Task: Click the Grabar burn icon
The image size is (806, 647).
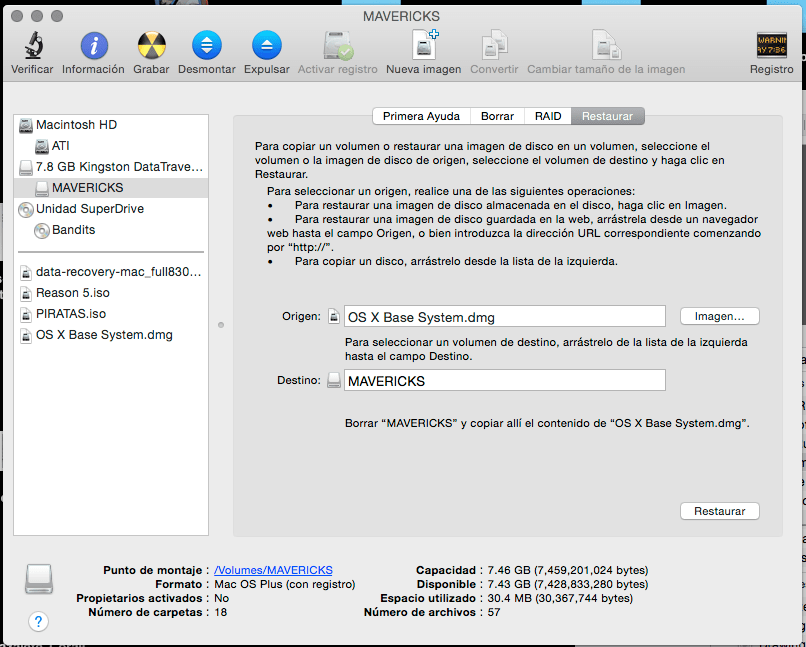Action: point(151,45)
